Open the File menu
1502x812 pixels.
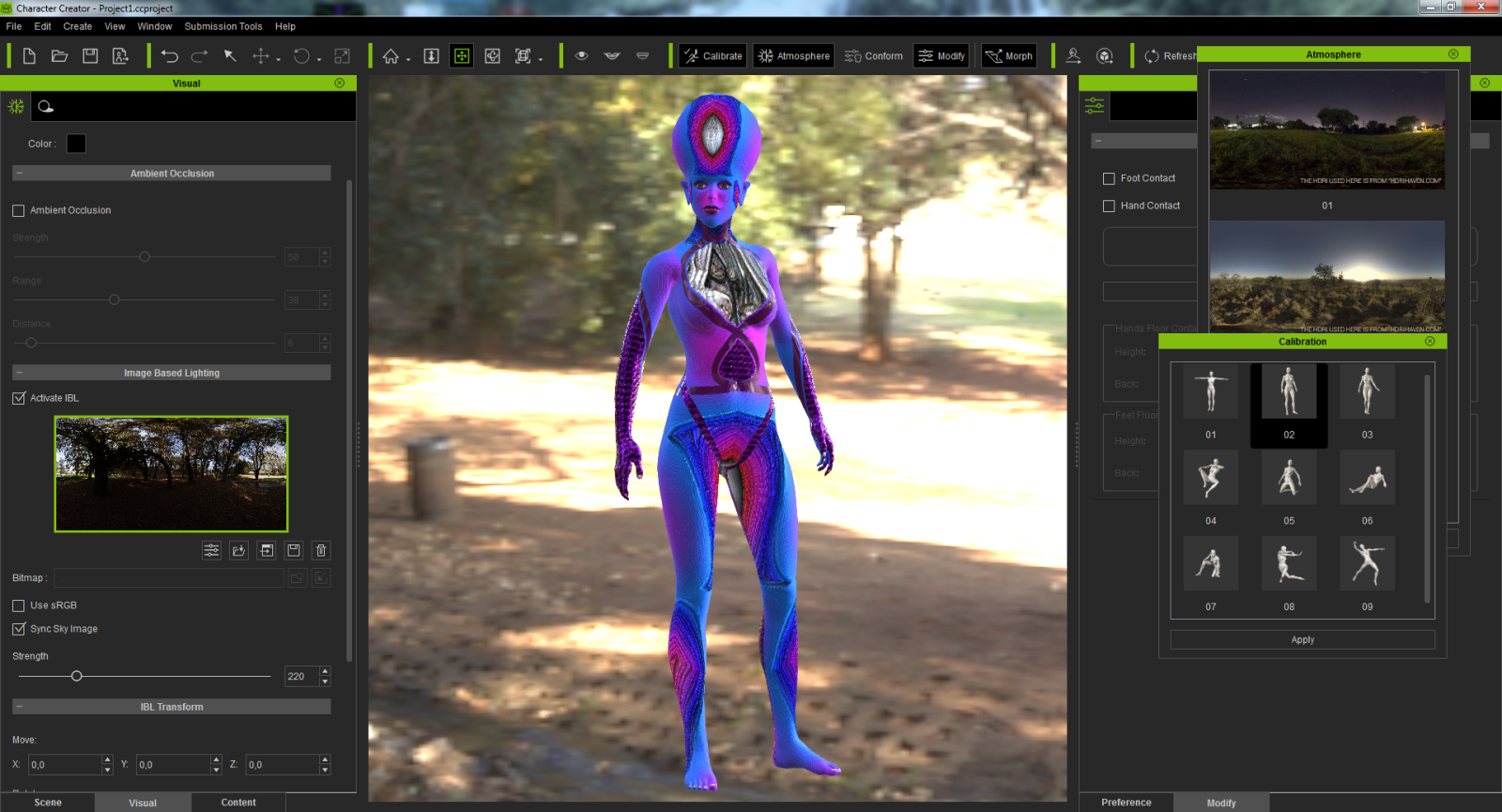coord(14,26)
